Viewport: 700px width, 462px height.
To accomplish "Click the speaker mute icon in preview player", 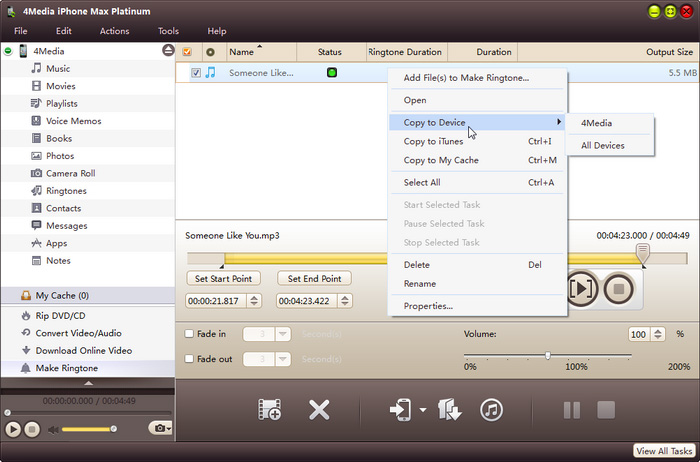I will coord(53,429).
